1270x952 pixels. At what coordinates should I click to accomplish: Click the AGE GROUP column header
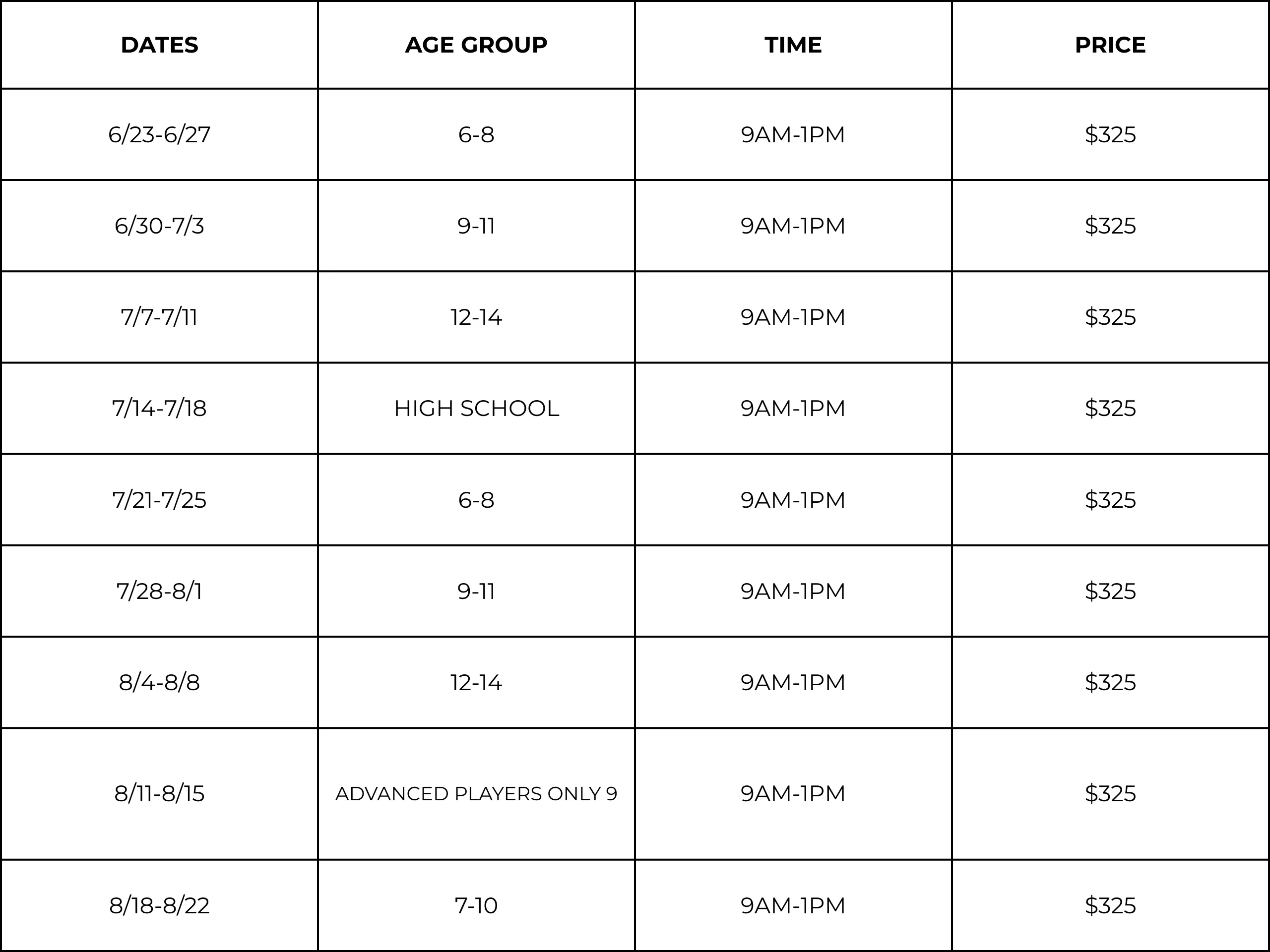[x=476, y=45]
